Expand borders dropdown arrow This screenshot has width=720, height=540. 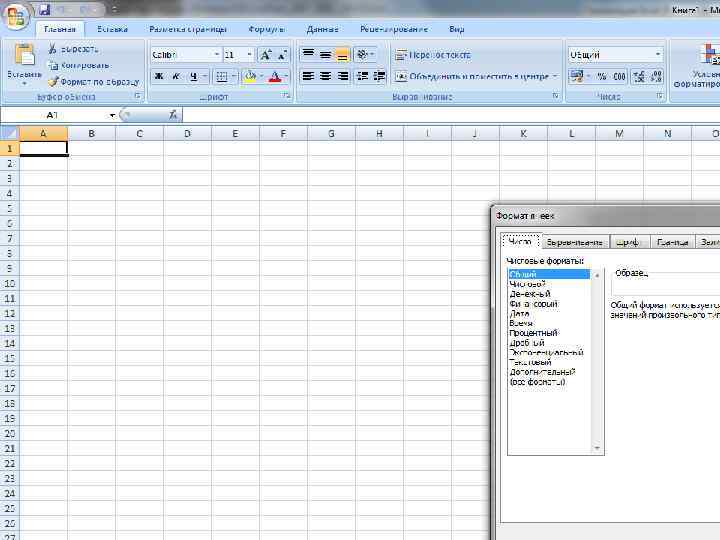pyautogui.click(x=234, y=76)
